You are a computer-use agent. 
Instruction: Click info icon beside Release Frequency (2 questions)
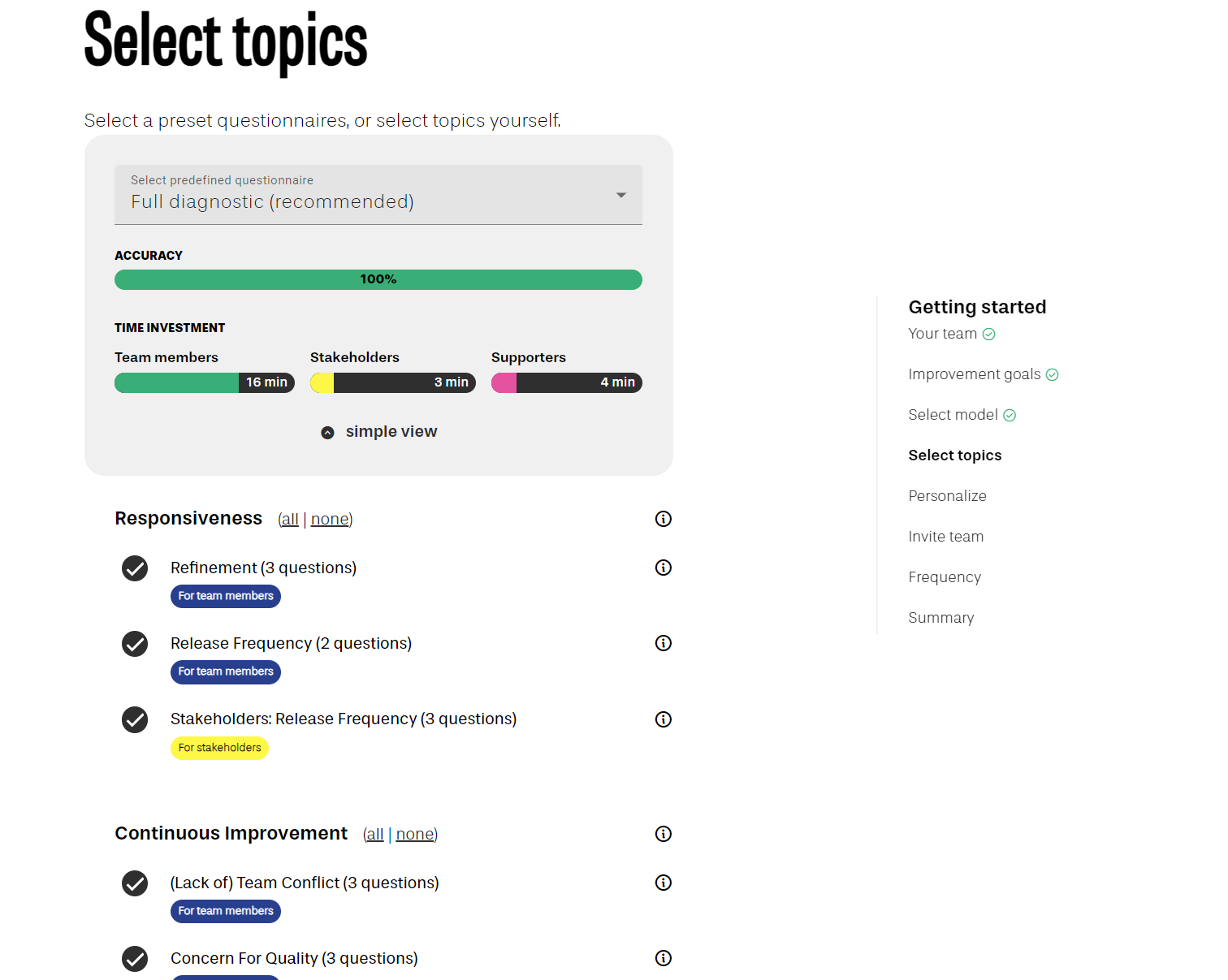[664, 643]
